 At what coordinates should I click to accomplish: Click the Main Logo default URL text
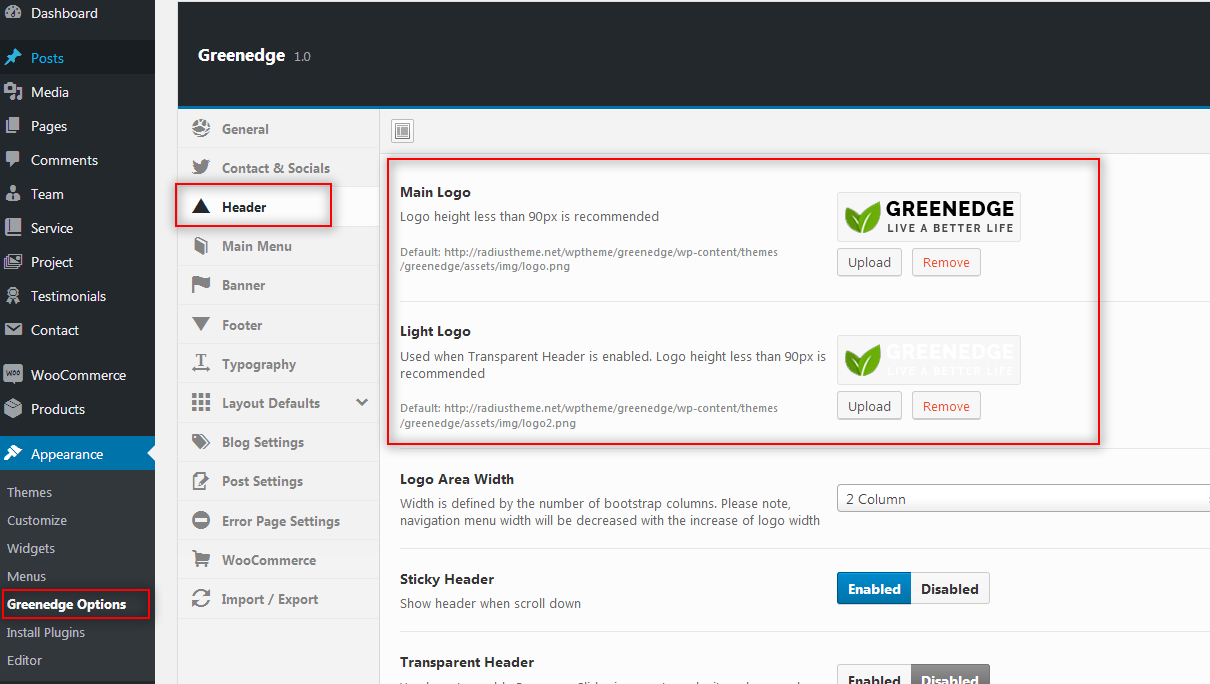tap(589, 259)
